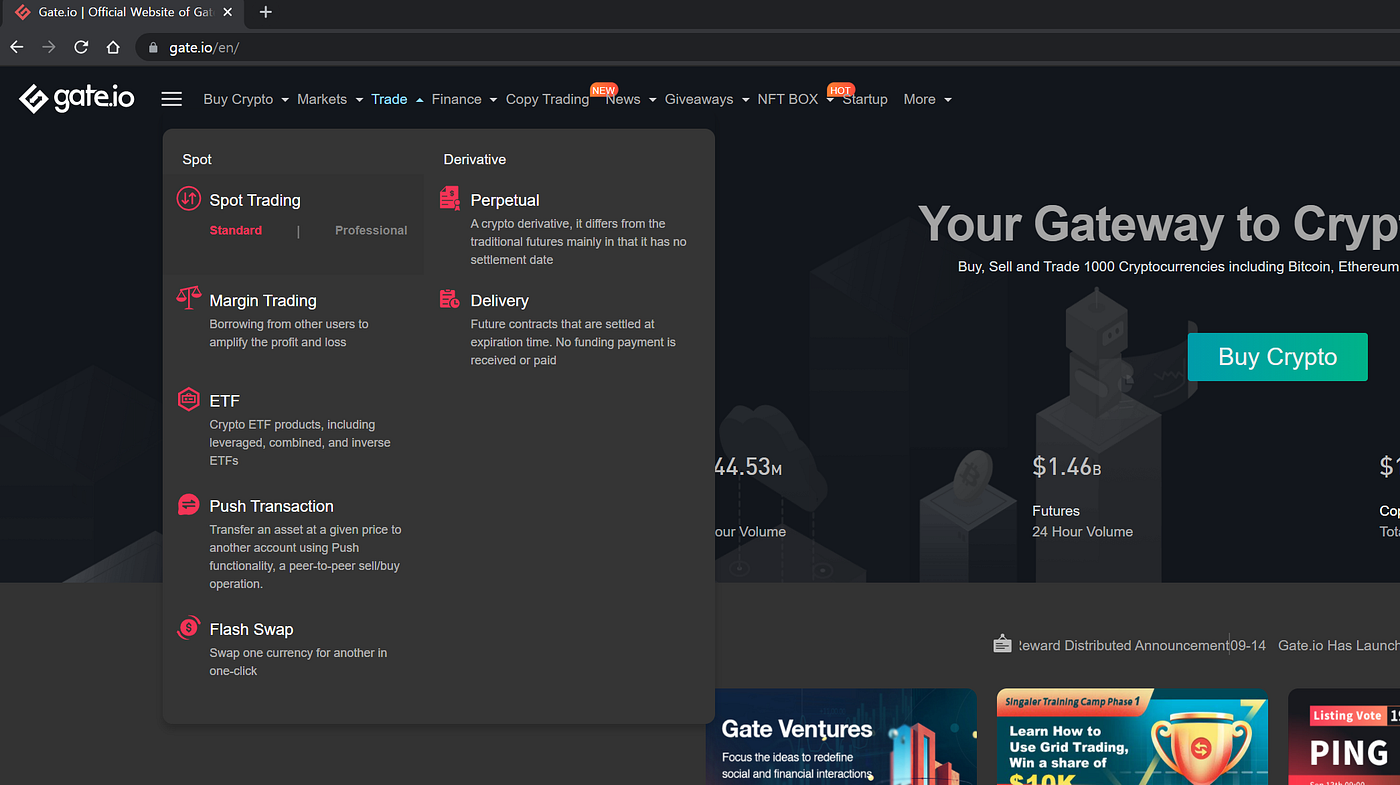1400x785 pixels.
Task: Click the Reward Distributed Announcement ticker
Action: click(1123, 645)
